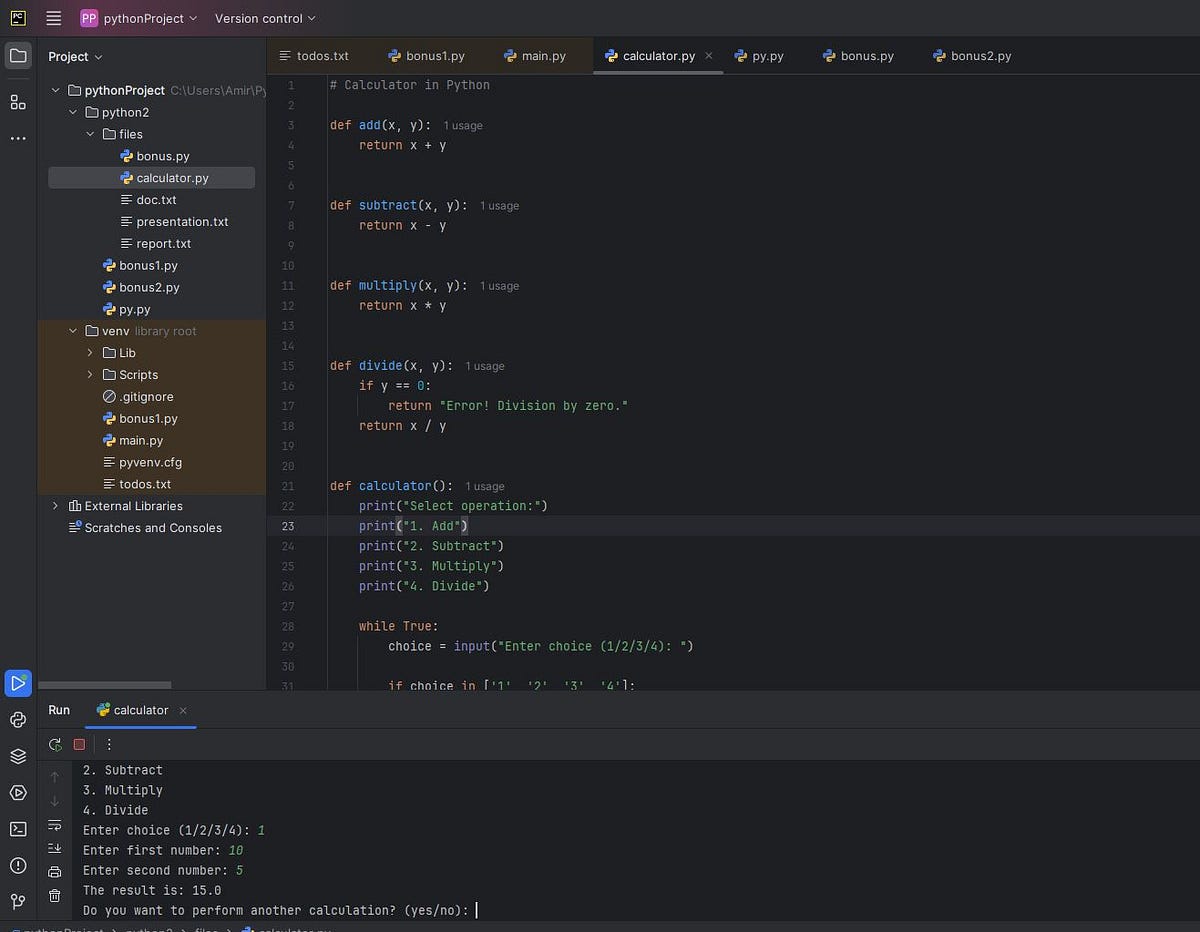Toggle scroll to end of console output
1200x932 pixels.
[55, 848]
